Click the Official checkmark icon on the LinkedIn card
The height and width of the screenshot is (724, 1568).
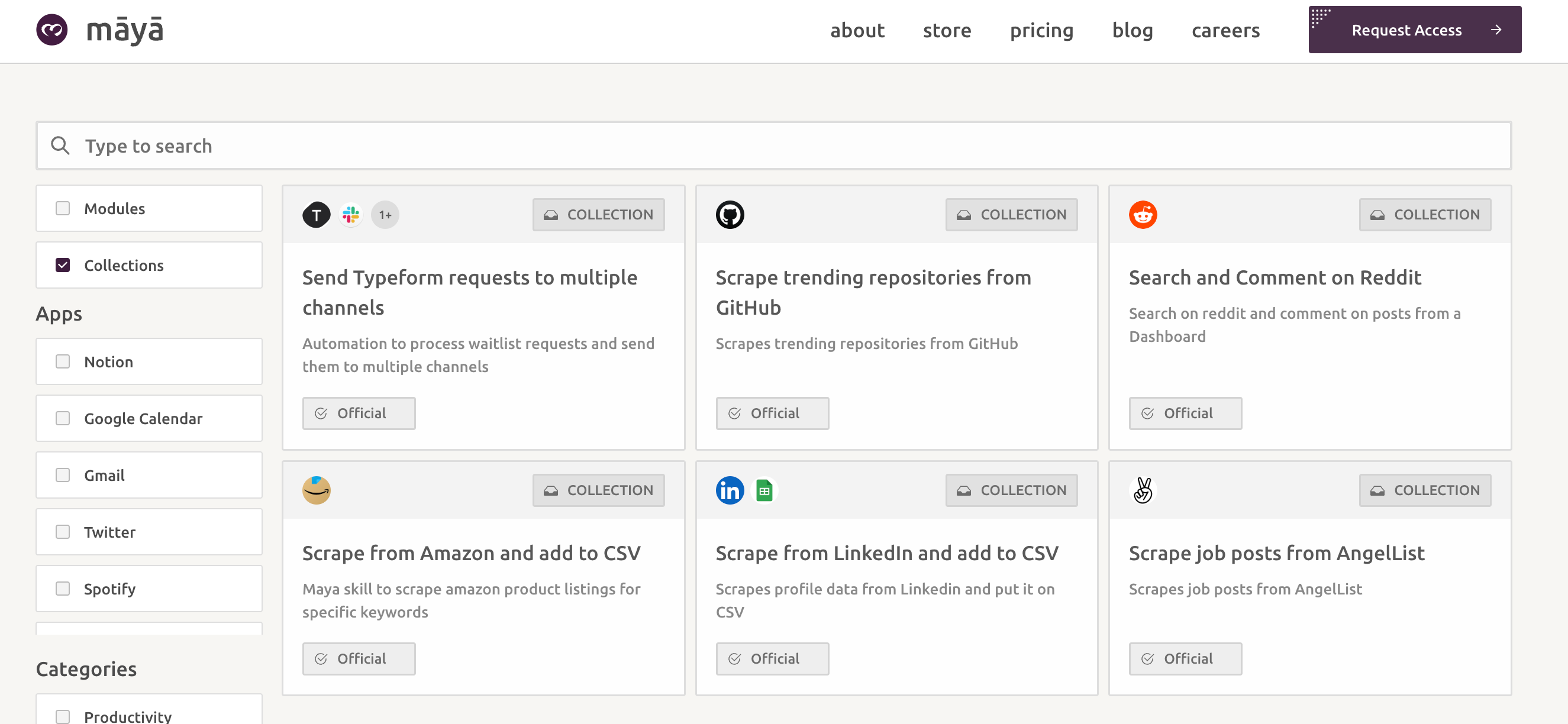pos(734,659)
